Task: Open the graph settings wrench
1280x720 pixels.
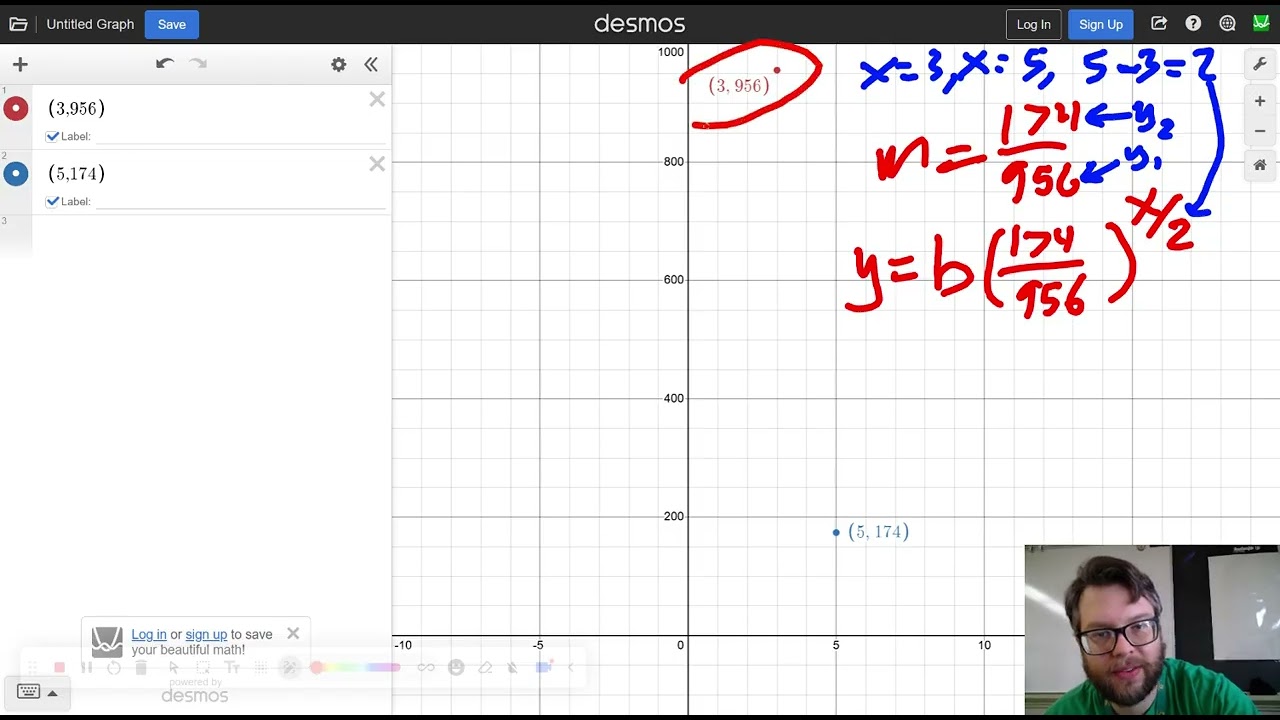Action: click(x=1260, y=64)
